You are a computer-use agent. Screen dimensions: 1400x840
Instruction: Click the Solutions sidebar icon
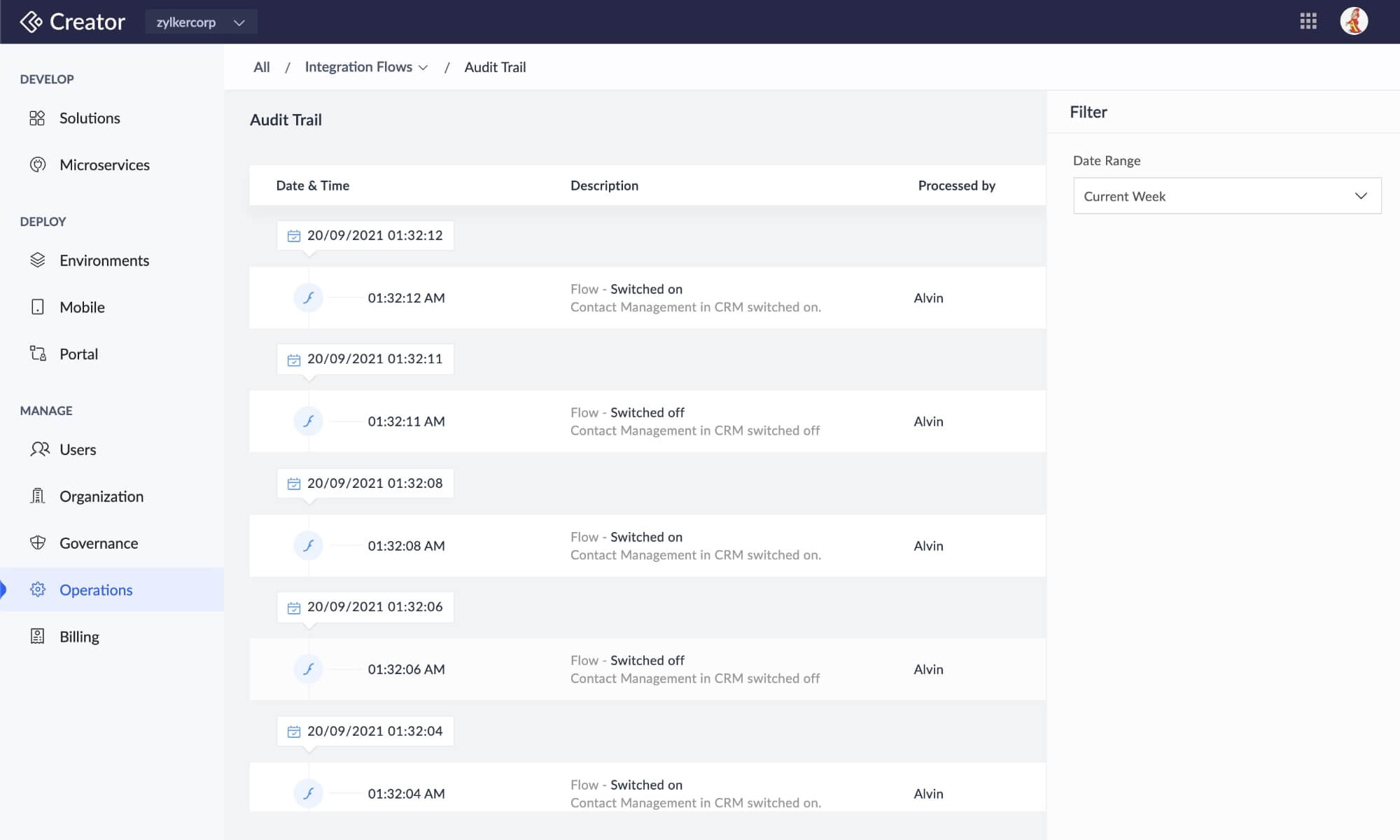37,118
